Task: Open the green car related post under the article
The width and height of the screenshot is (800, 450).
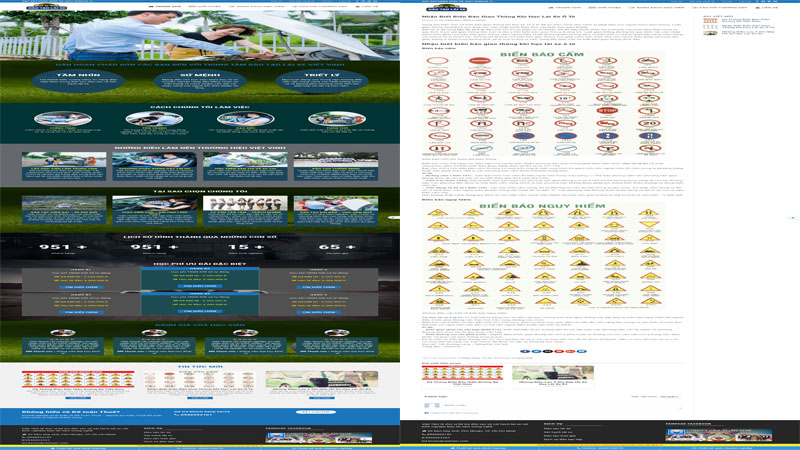Action: (x=553, y=376)
